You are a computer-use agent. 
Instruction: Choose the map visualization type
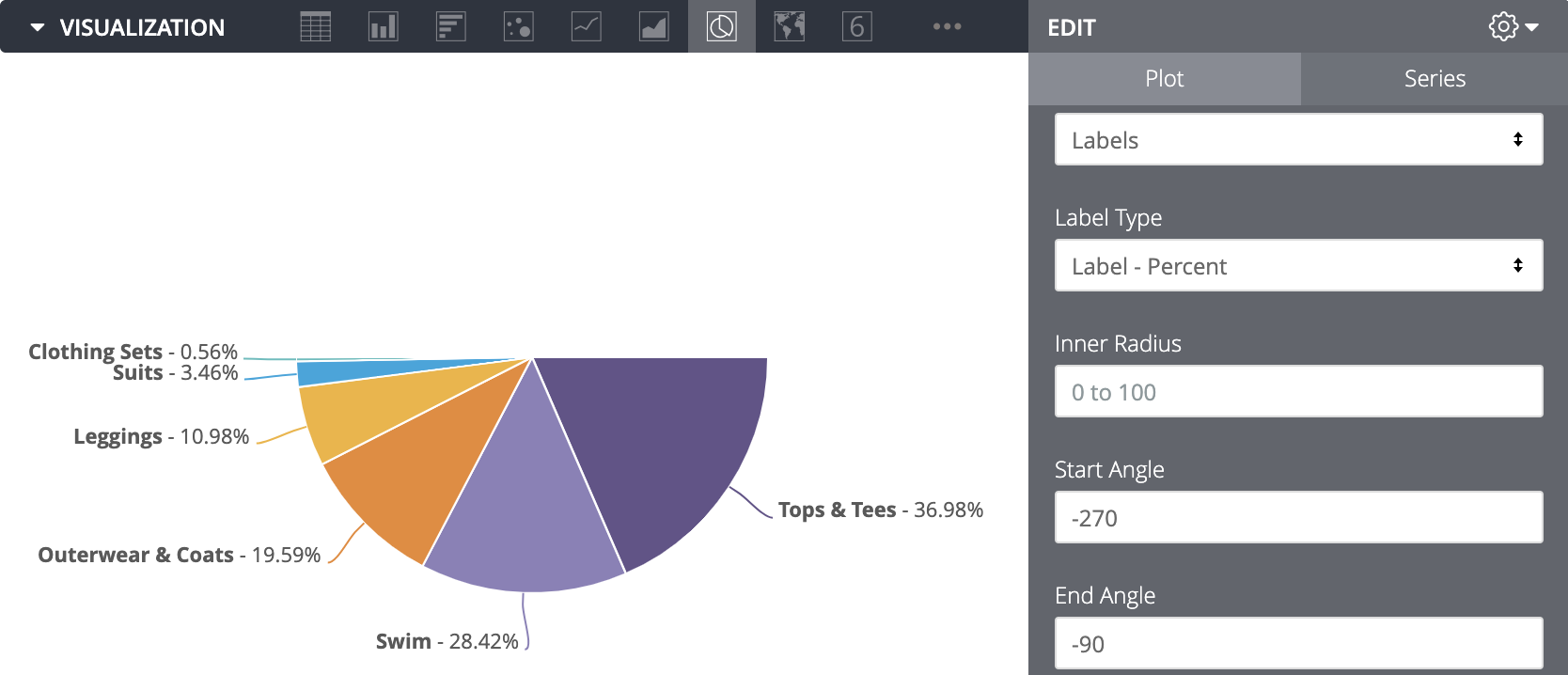tap(790, 26)
